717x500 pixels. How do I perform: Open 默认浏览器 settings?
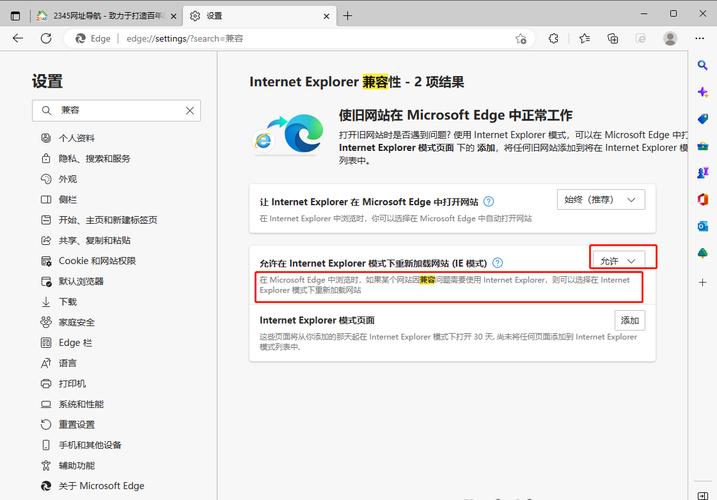pyautogui.click(x=73, y=281)
